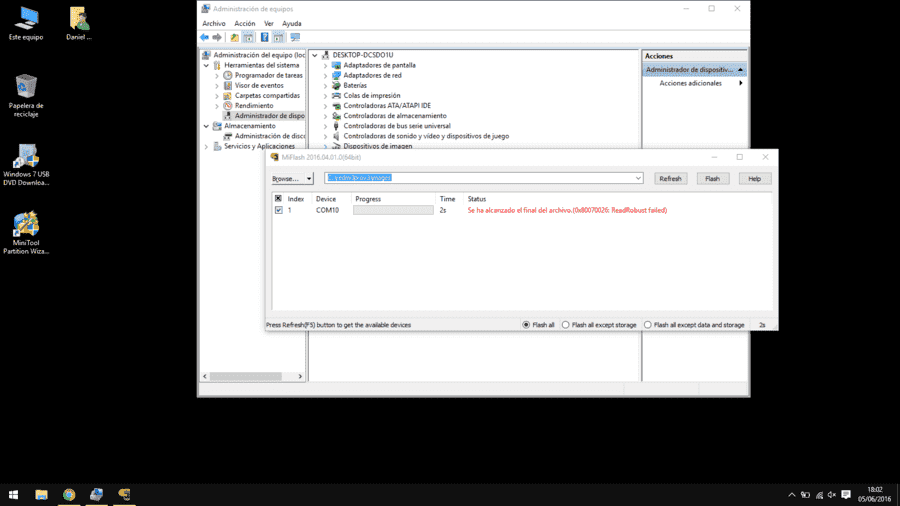Viewport: 900px width, 506px height.
Task: Go forward with the toolbar's arrow icon
Action: tap(217, 37)
